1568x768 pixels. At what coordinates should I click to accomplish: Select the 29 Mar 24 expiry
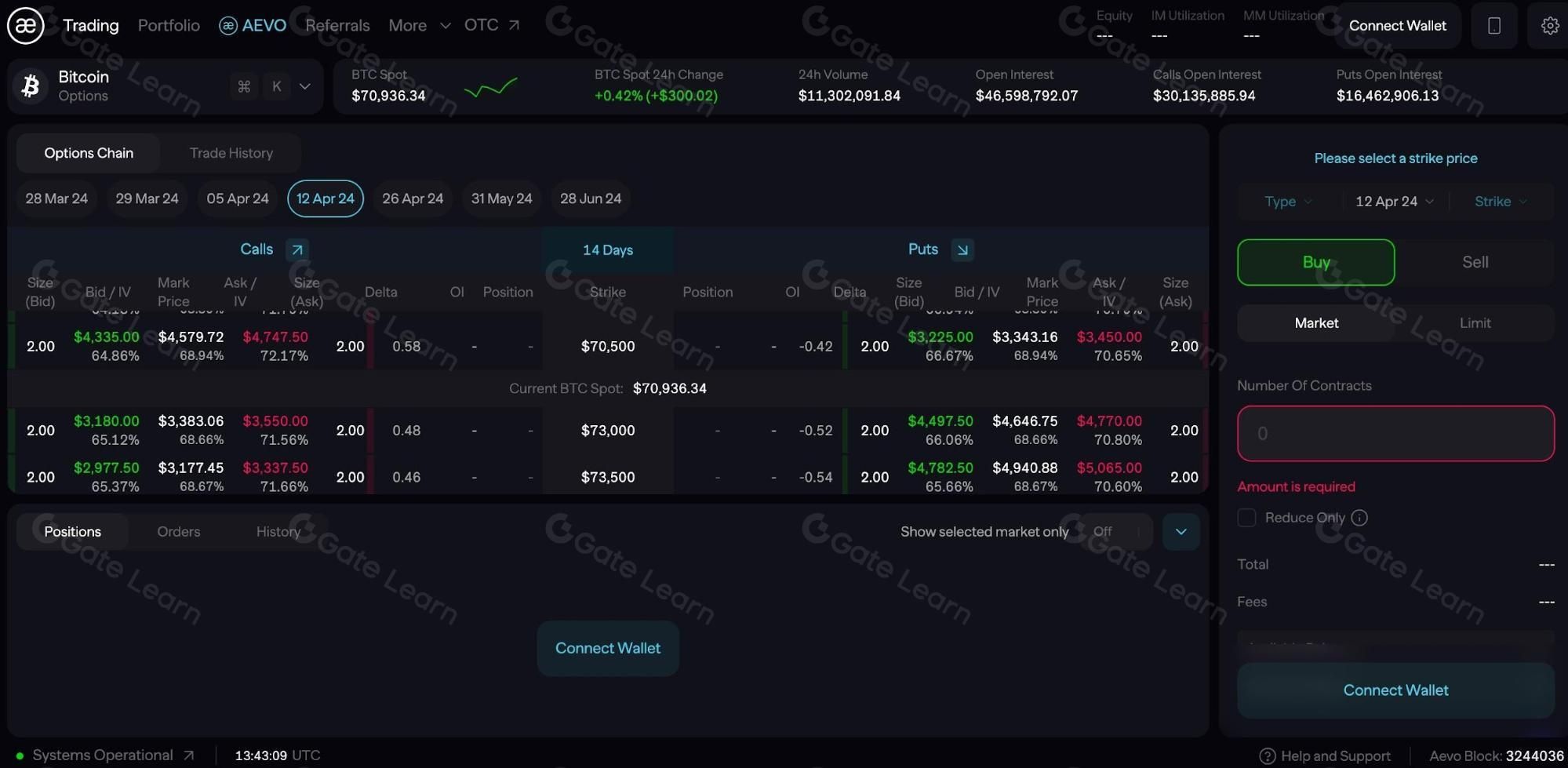[x=147, y=198]
